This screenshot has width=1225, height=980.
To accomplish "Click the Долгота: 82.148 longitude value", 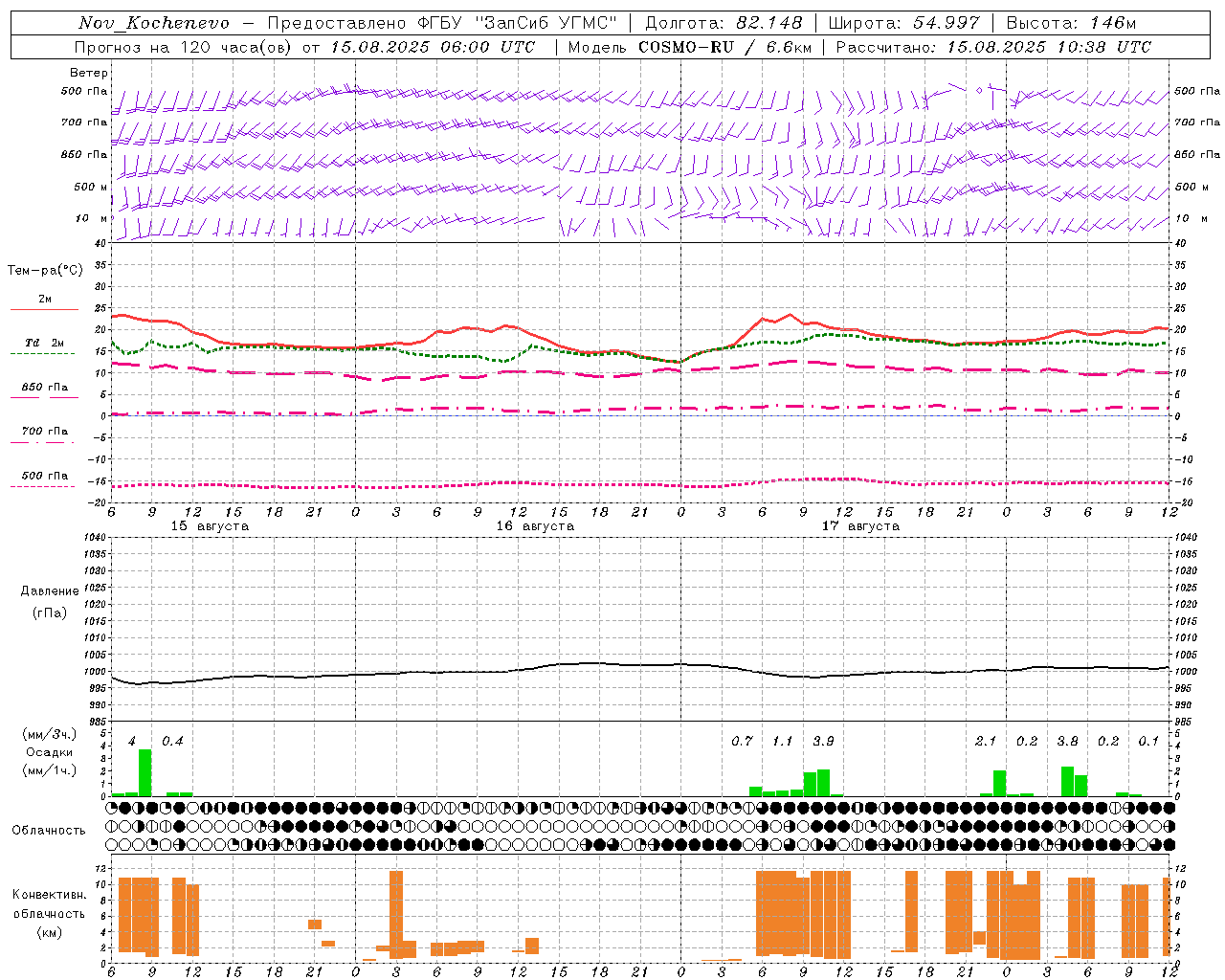I will 723,23.
